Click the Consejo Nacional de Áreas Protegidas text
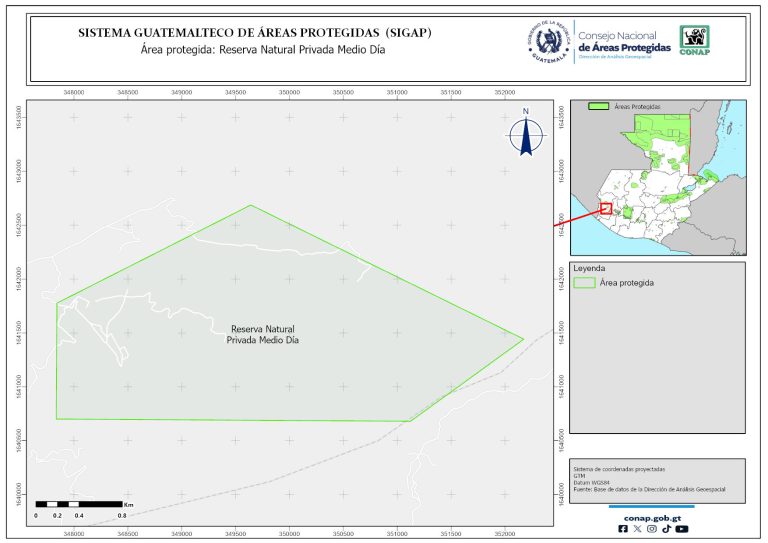 (624, 41)
